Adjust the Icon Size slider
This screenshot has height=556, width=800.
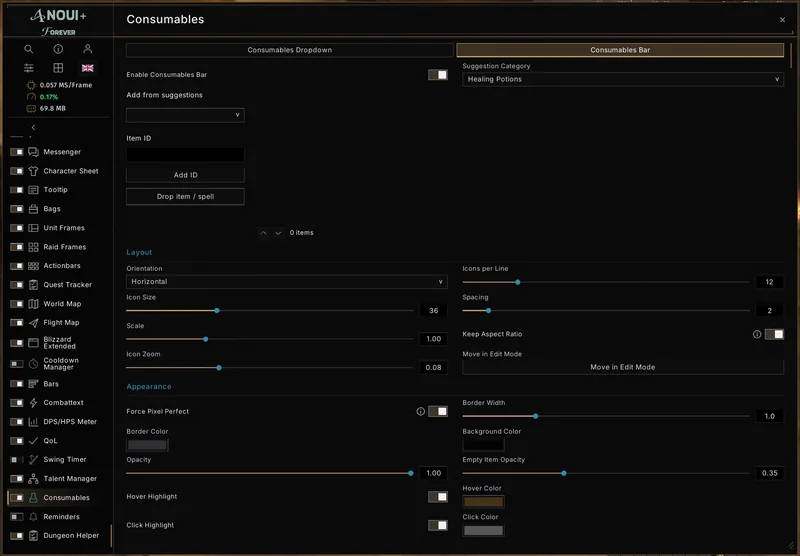click(x=269, y=311)
